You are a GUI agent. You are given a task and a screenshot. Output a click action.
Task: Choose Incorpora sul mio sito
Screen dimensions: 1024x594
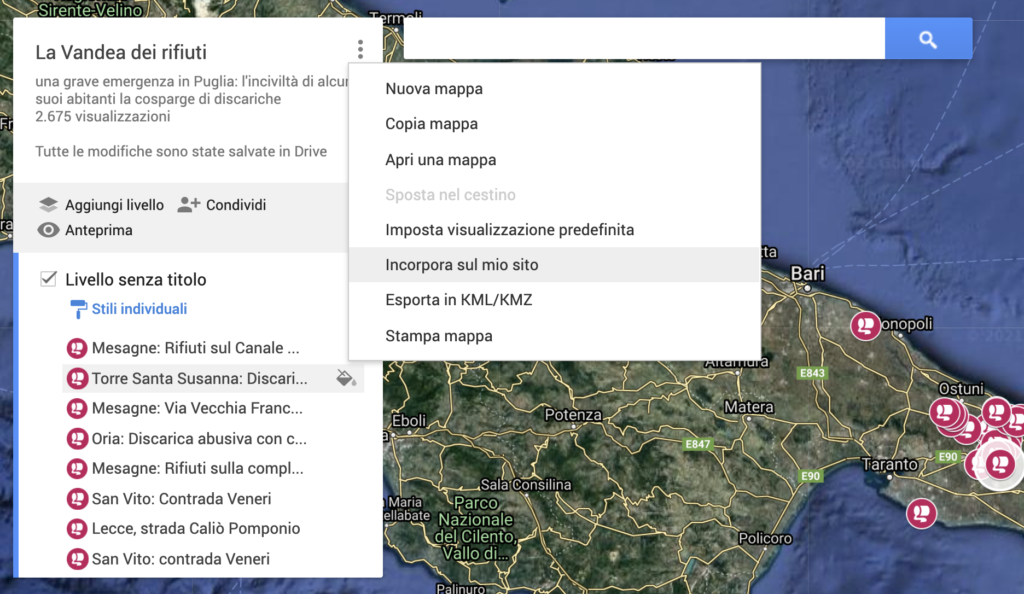point(554,265)
